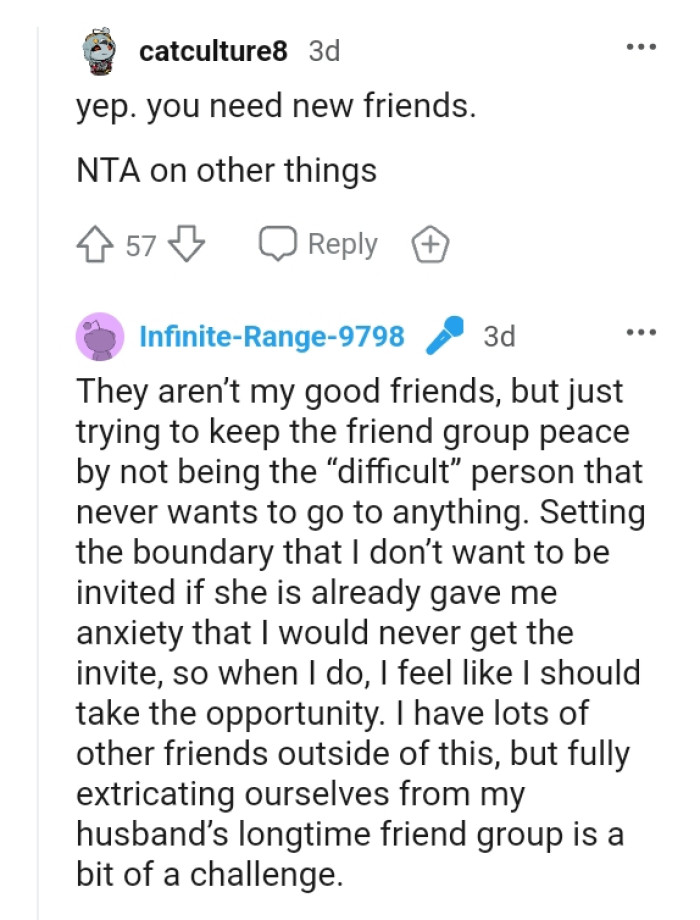Viewport: 700px width, 920px height.
Task: Click the 3d timestamp on catculture8's comment
Action: 324,50
